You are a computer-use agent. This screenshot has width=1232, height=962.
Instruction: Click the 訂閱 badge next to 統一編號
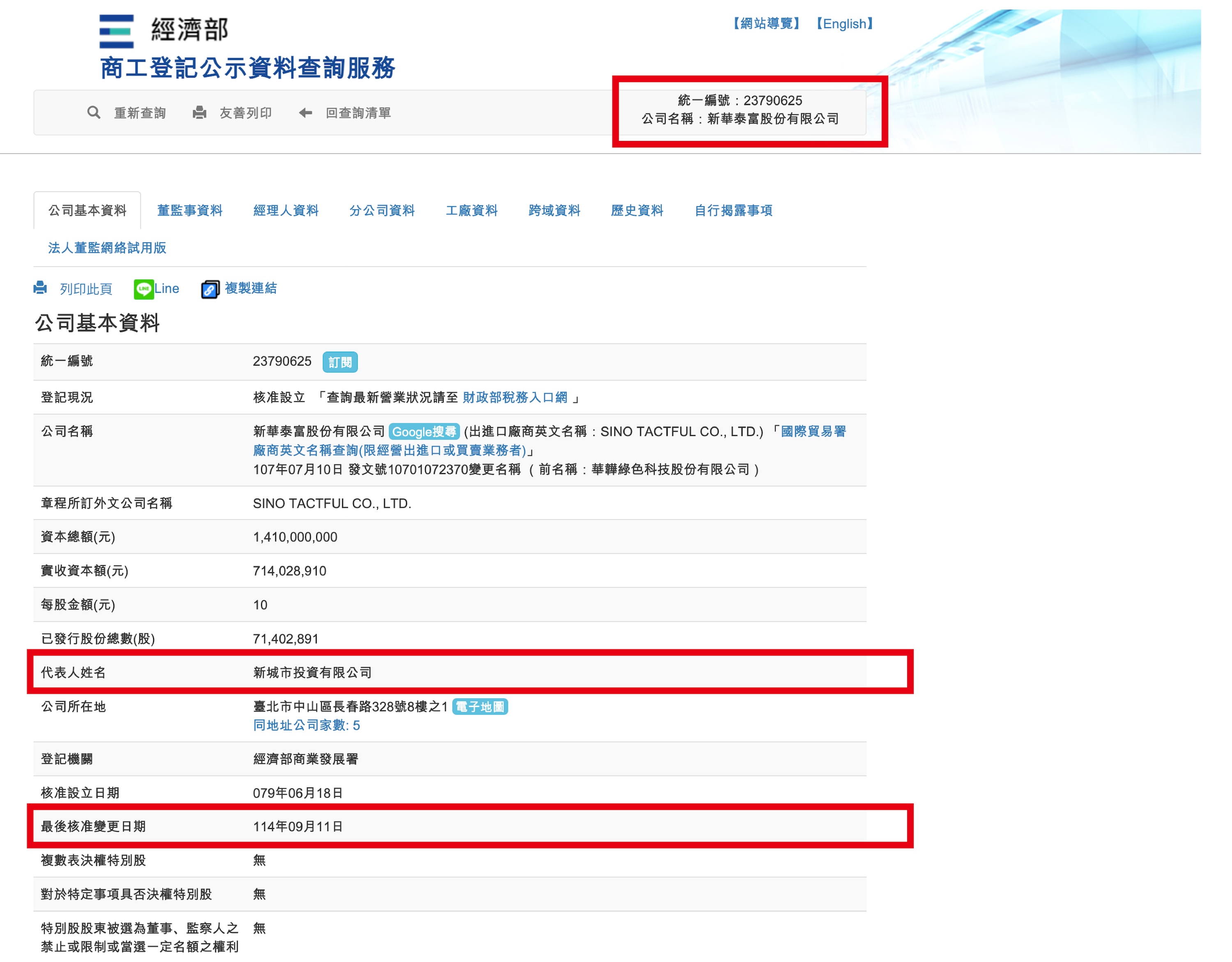[340, 362]
